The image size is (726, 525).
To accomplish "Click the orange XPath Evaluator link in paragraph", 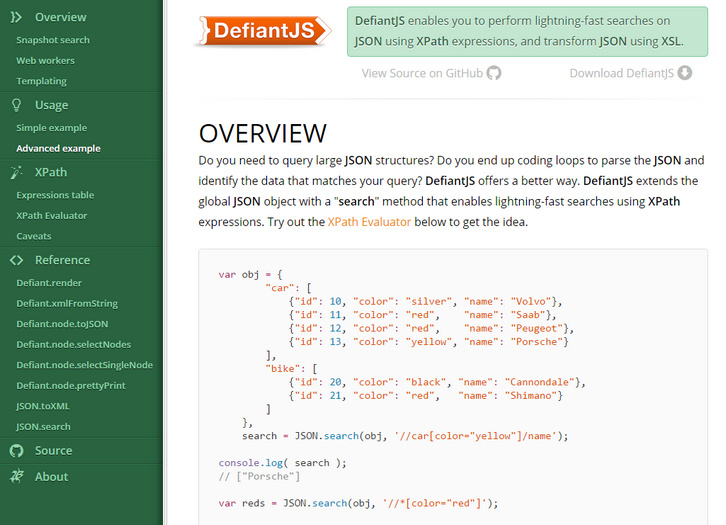I will coord(369,222).
